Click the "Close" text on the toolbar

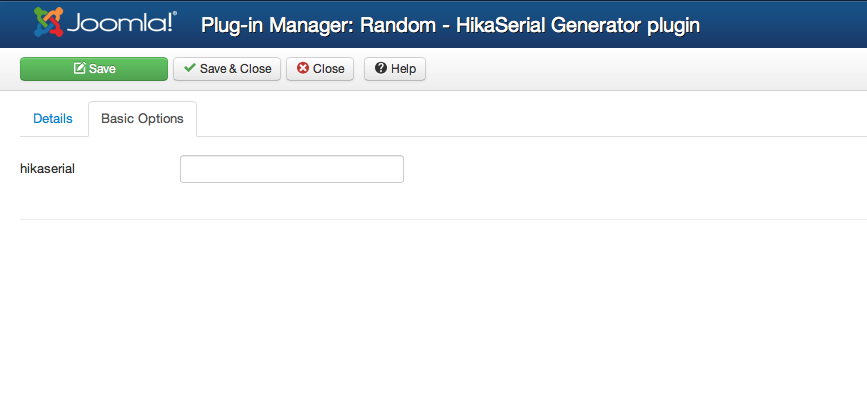tap(328, 69)
